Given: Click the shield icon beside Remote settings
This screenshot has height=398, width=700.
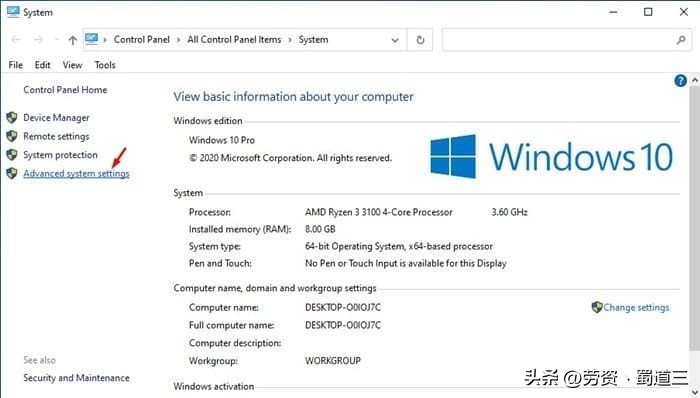Looking at the screenshot, I should [12, 136].
